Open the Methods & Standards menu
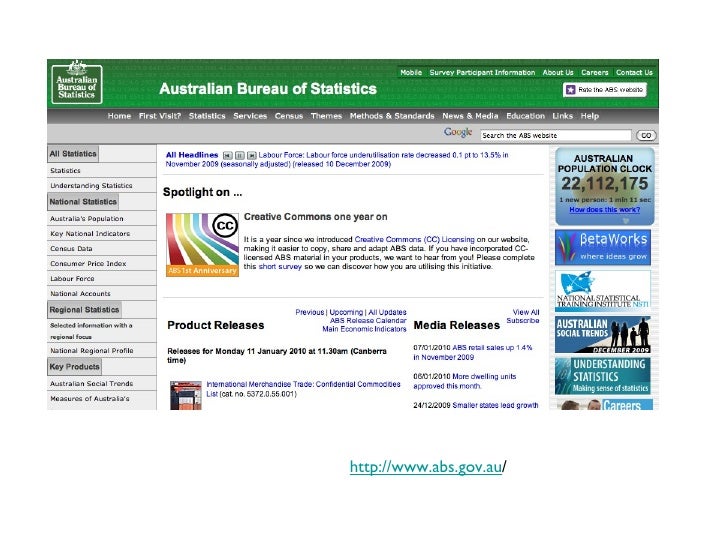Screen dimensions: 728x546 [392, 116]
